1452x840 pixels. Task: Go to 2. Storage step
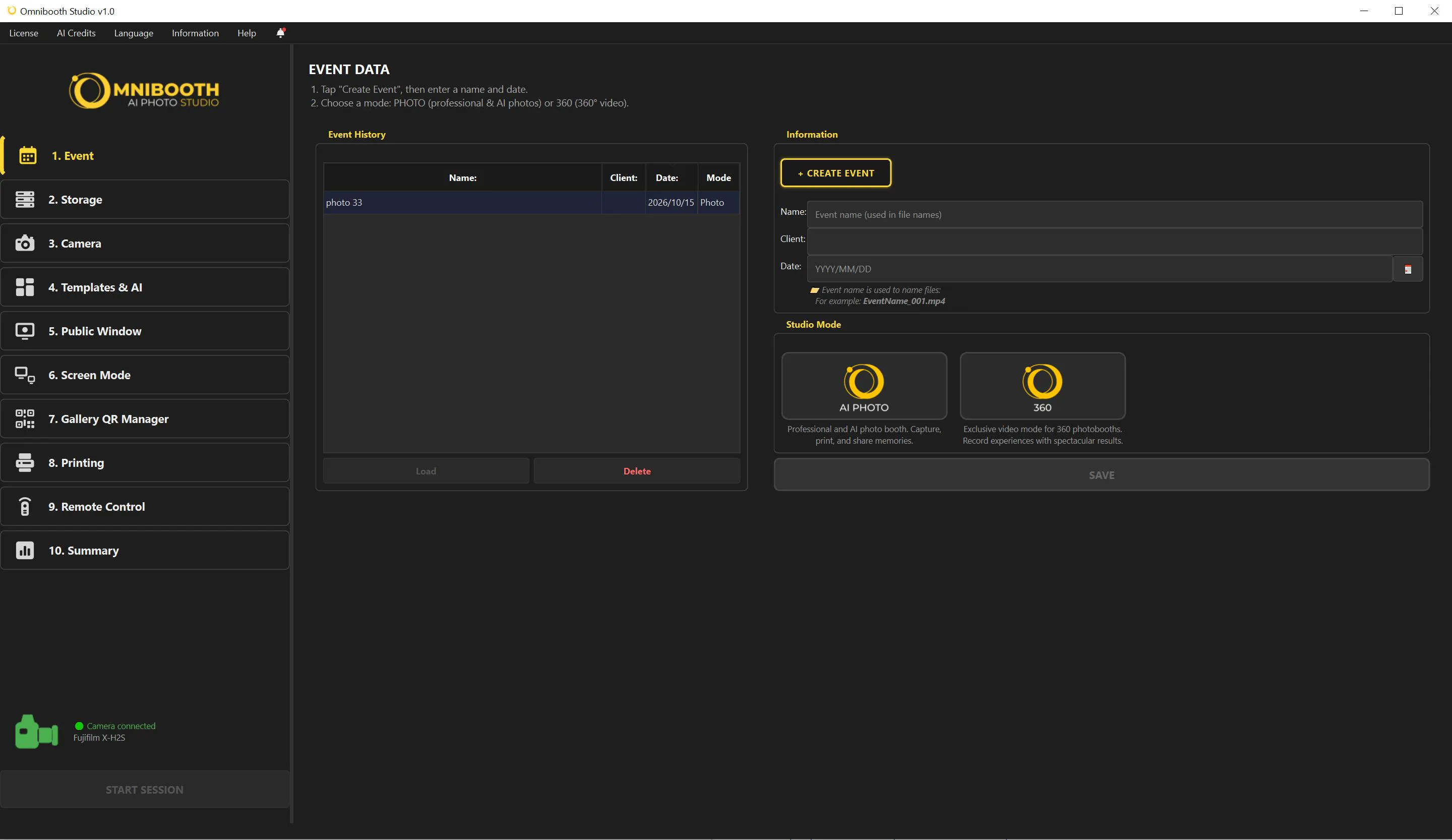[x=145, y=199]
